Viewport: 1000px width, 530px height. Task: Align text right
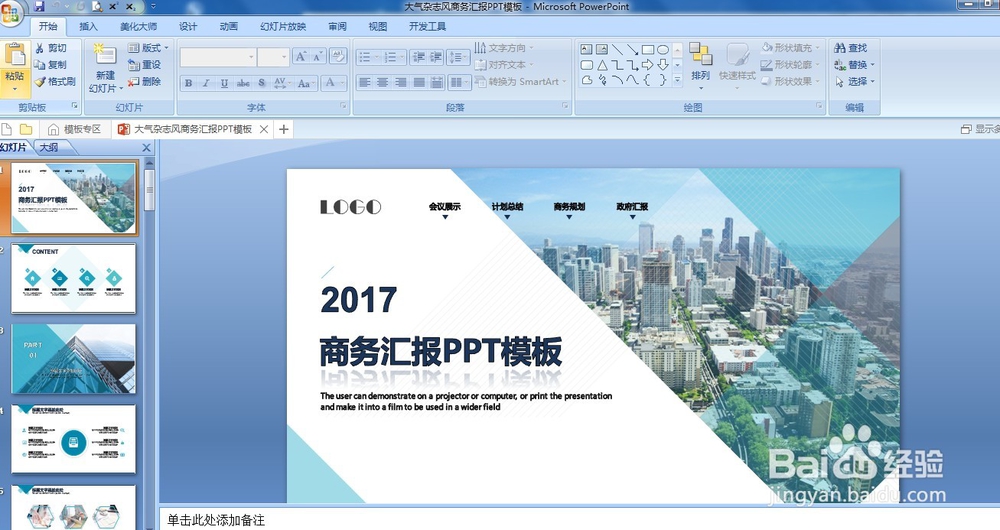click(401, 82)
